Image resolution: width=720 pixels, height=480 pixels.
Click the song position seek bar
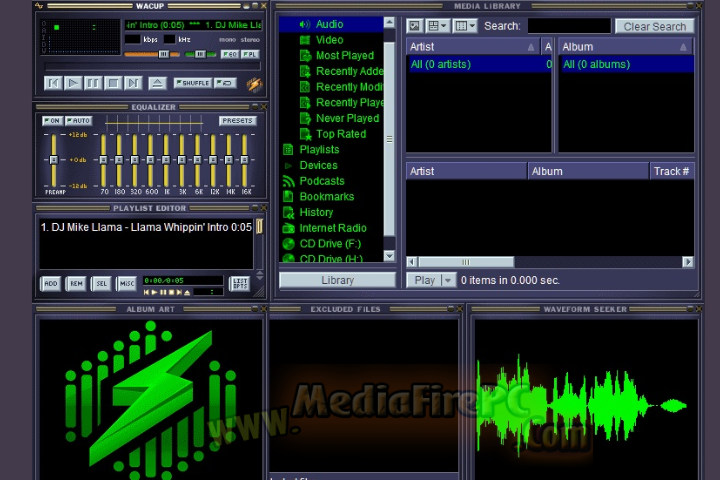click(152, 67)
